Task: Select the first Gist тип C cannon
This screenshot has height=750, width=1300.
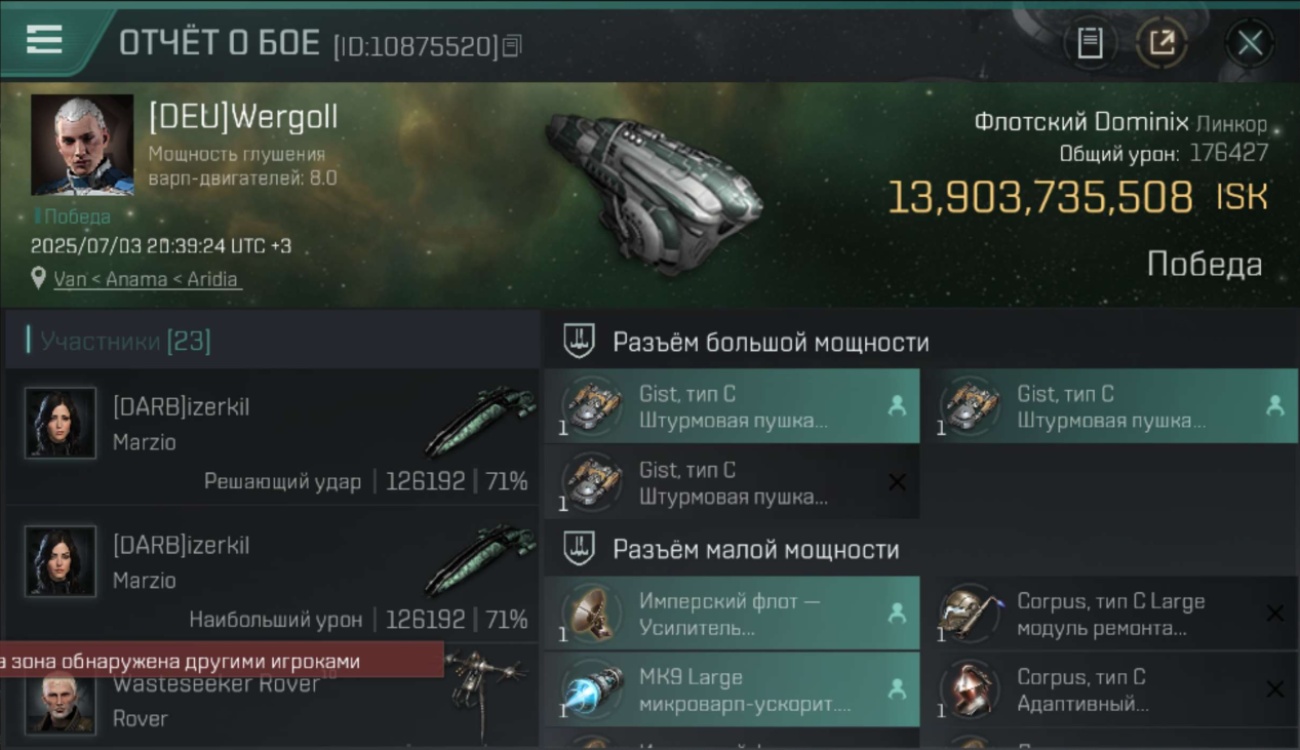Action: pos(732,406)
